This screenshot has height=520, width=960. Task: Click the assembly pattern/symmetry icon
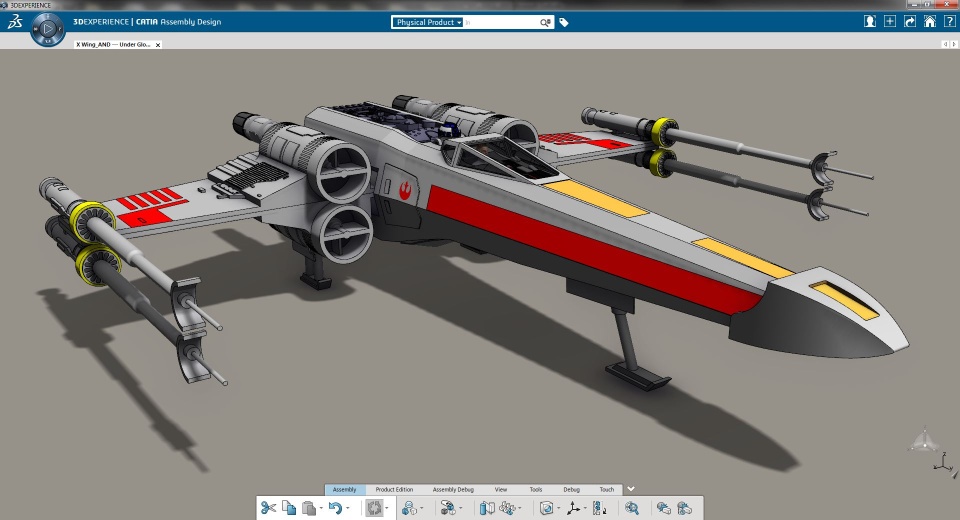point(487,508)
